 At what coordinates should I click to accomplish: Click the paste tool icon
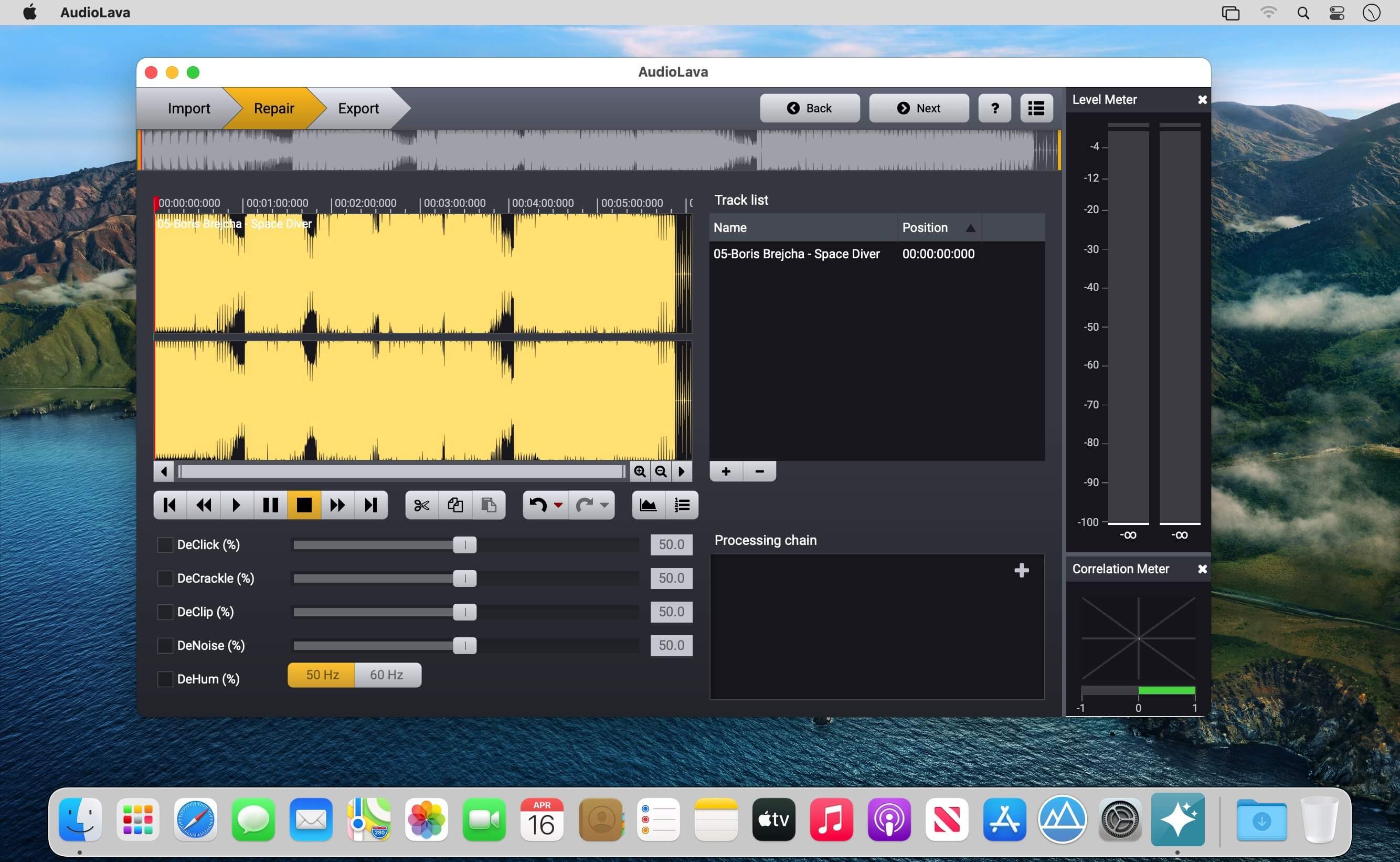click(x=488, y=505)
